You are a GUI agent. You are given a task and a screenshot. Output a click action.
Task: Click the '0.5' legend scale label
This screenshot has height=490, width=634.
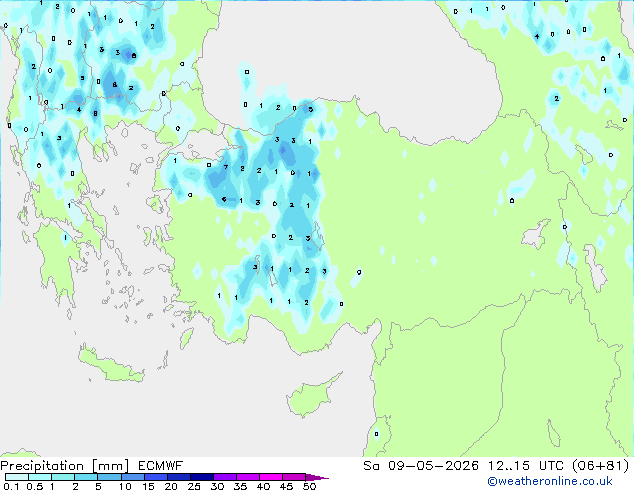click(35, 486)
